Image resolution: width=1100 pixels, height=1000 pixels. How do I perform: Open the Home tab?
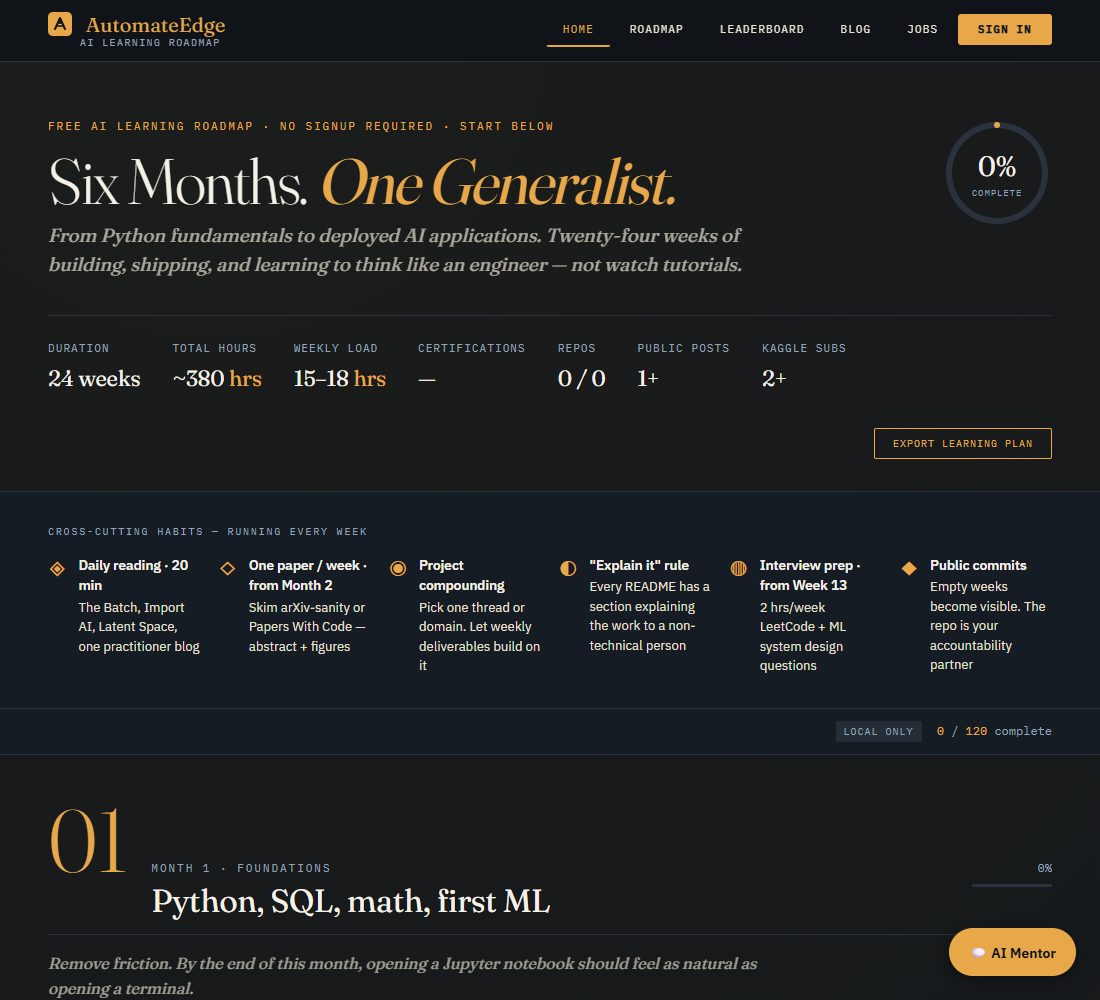pyautogui.click(x=578, y=29)
